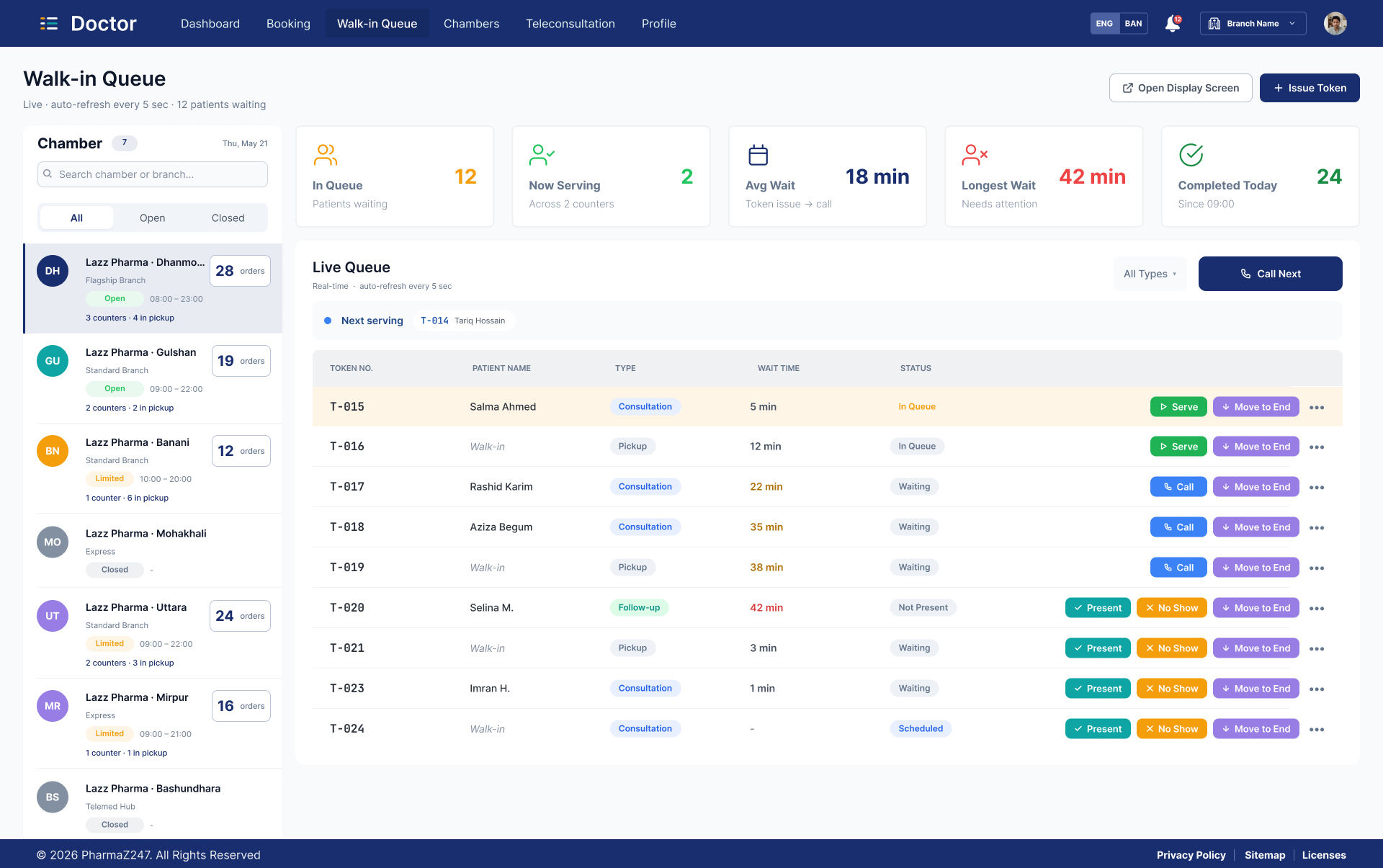
Task: Navigate to Chambers
Action: (471, 24)
